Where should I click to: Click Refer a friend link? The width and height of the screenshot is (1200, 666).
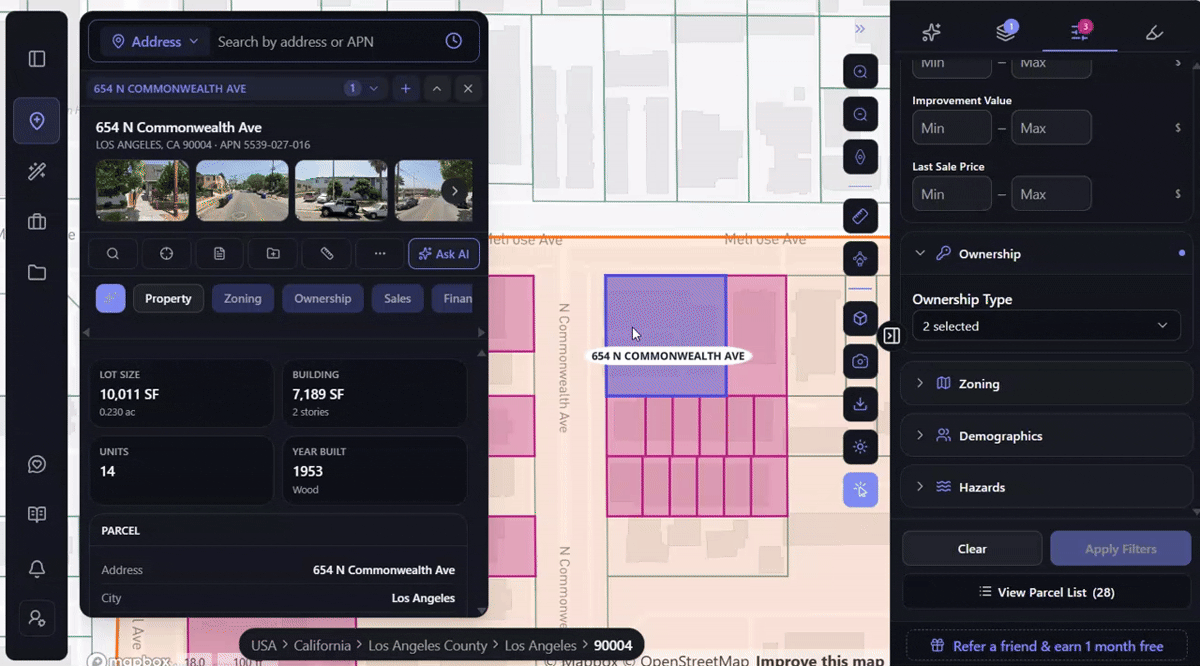click(x=1046, y=646)
